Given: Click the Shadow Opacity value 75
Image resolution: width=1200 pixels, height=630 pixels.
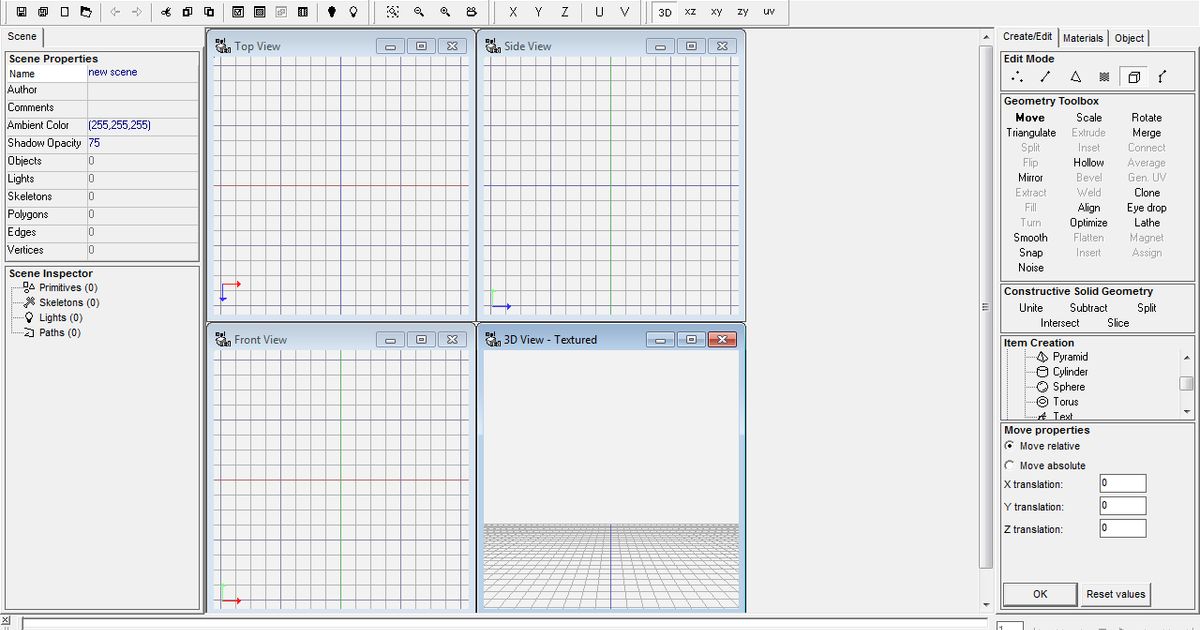Looking at the screenshot, I should click(94, 143).
